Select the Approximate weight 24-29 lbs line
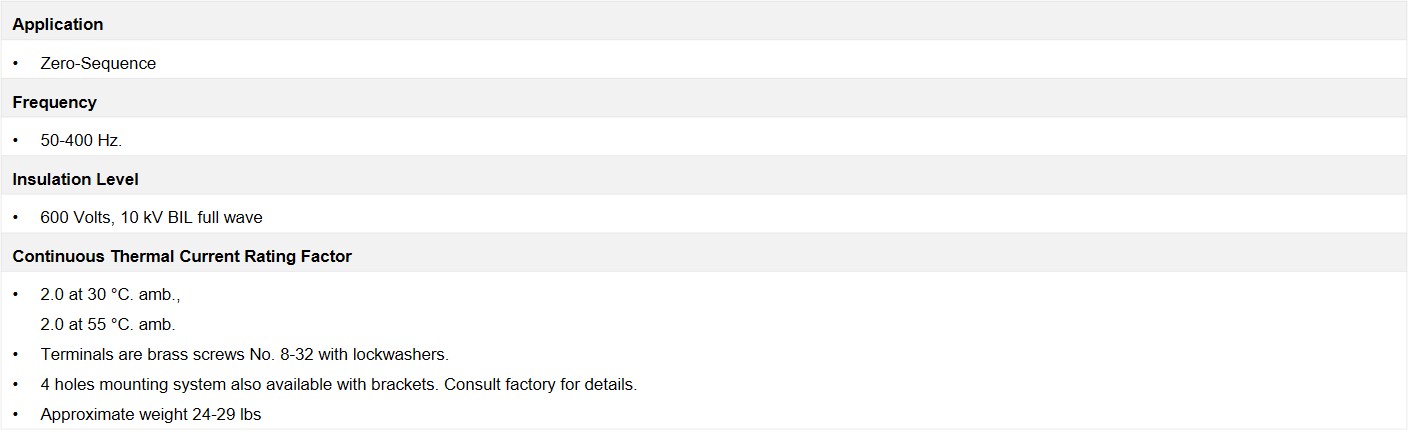 pyautogui.click(x=151, y=414)
